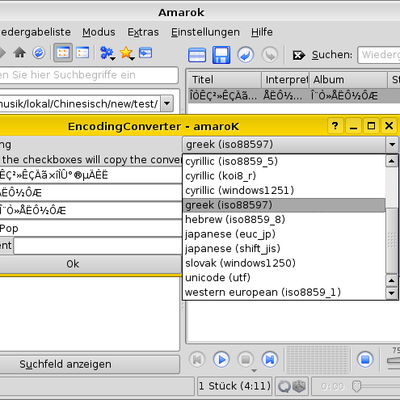Click Suchfeld anzeigen button
400x400 pixels.
tap(90, 364)
